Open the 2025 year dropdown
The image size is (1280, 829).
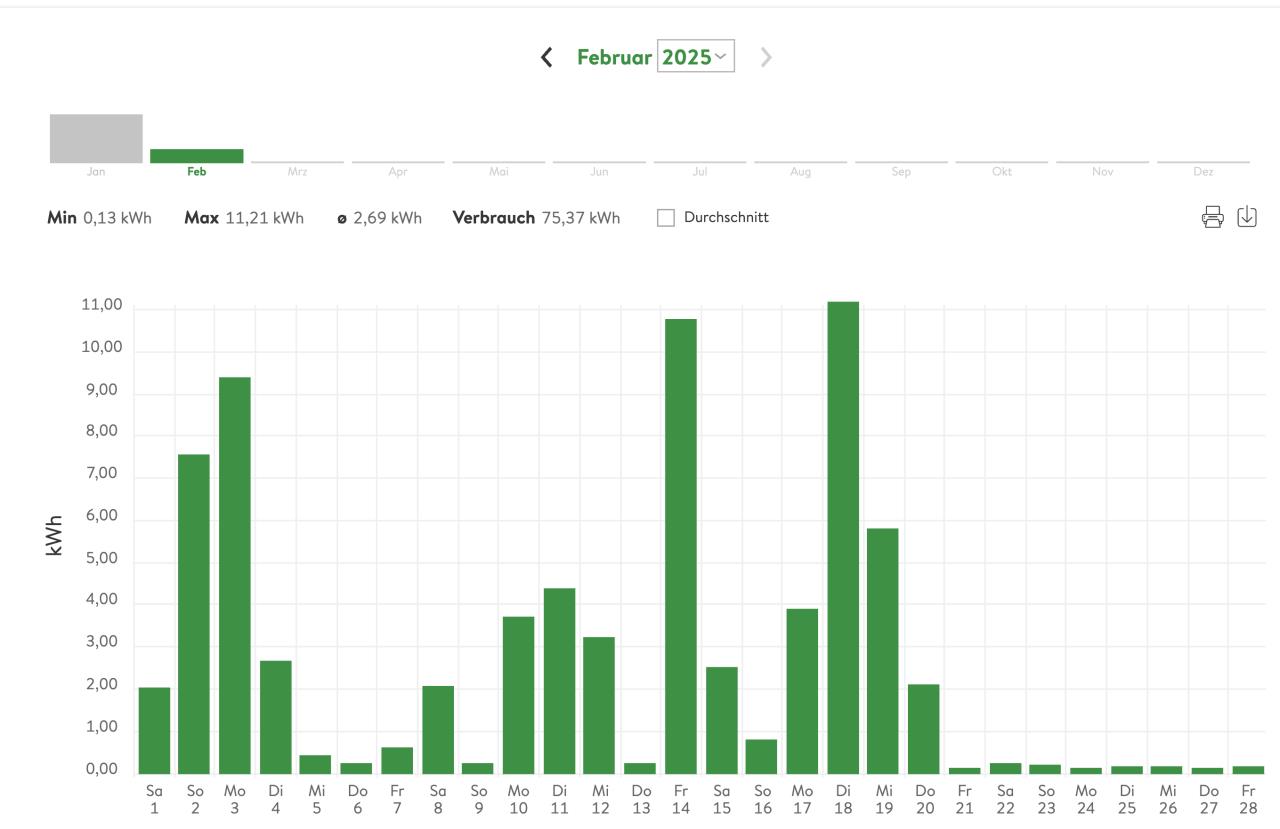pos(695,57)
